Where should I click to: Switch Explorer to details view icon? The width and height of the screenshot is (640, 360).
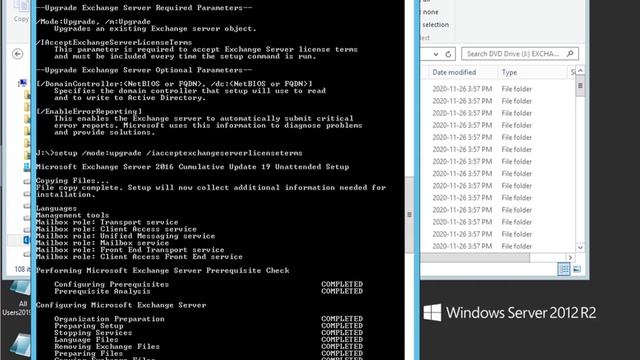(564, 269)
